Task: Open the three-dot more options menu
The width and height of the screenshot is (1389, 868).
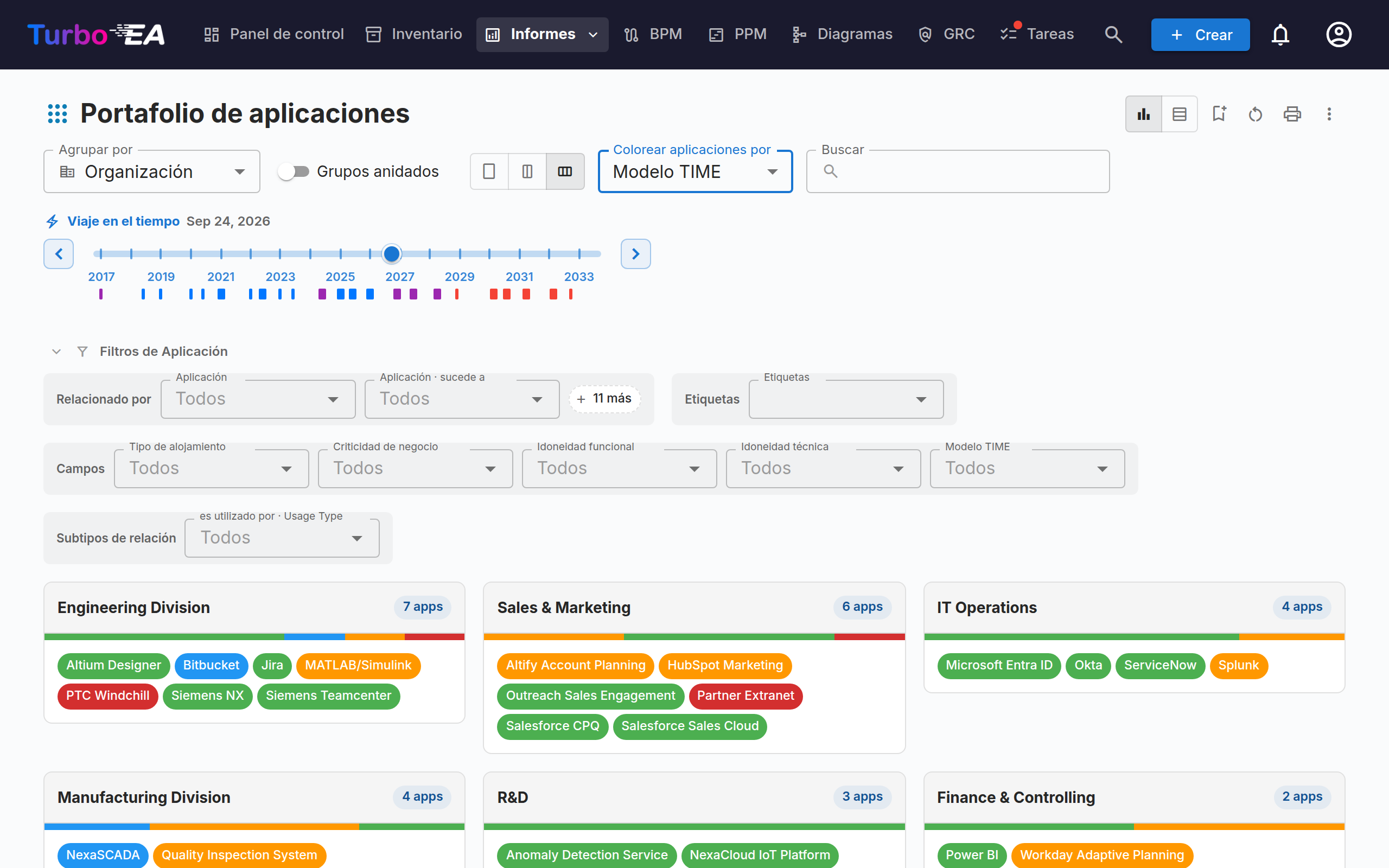Action: pyautogui.click(x=1329, y=114)
